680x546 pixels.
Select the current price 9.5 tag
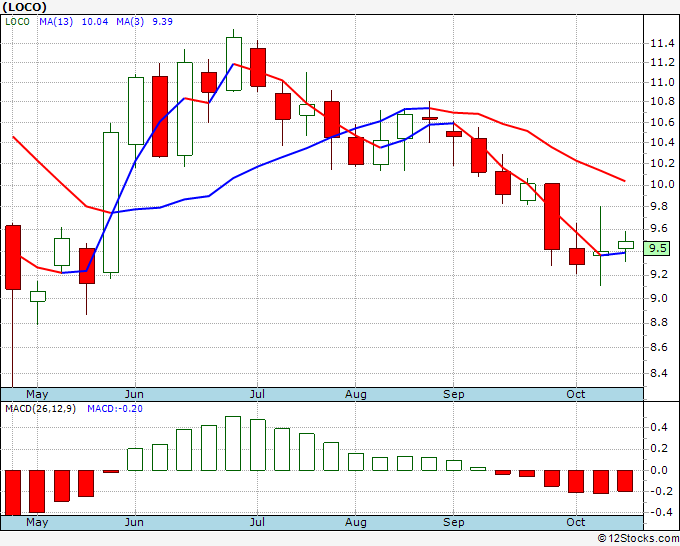pos(657,248)
